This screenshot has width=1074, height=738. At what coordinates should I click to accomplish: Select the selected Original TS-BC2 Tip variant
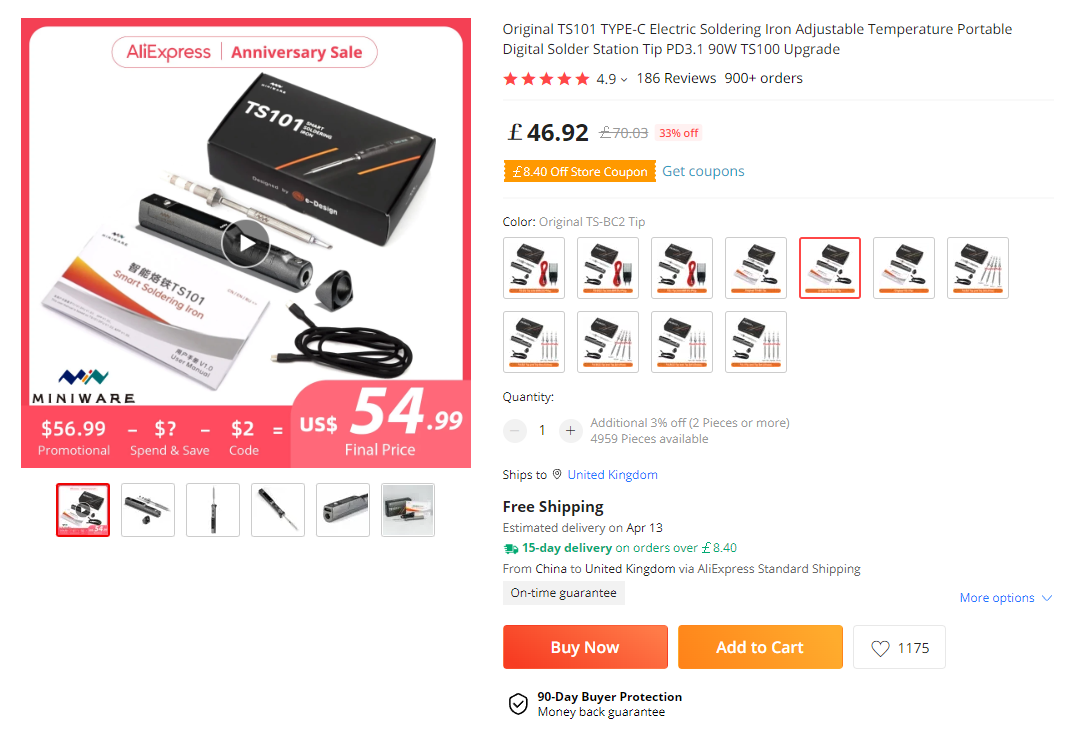829,268
